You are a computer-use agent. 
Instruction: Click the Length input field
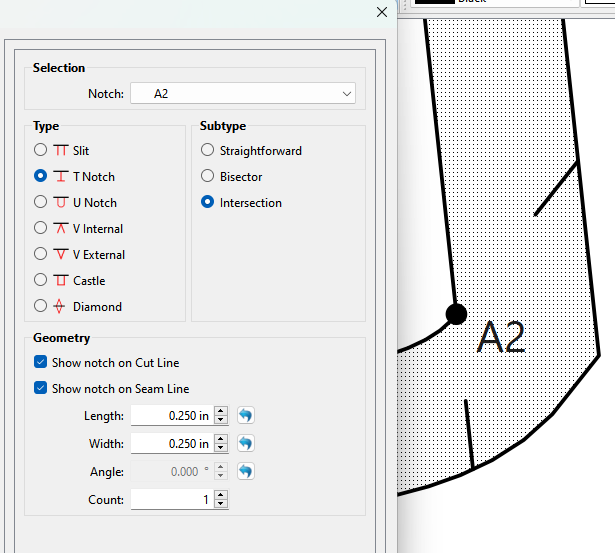[x=170, y=415]
